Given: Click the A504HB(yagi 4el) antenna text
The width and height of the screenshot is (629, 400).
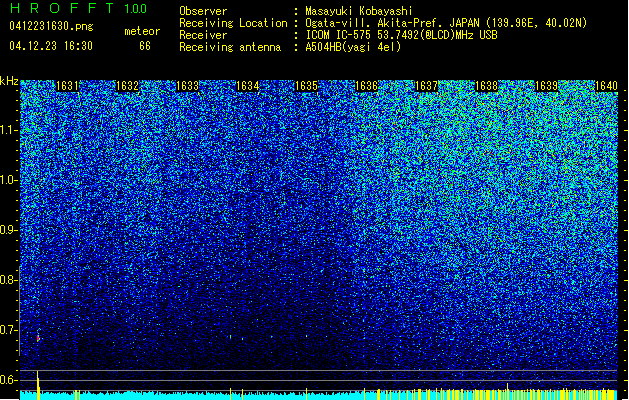Looking at the screenshot, I should click(x=353, y=47).
